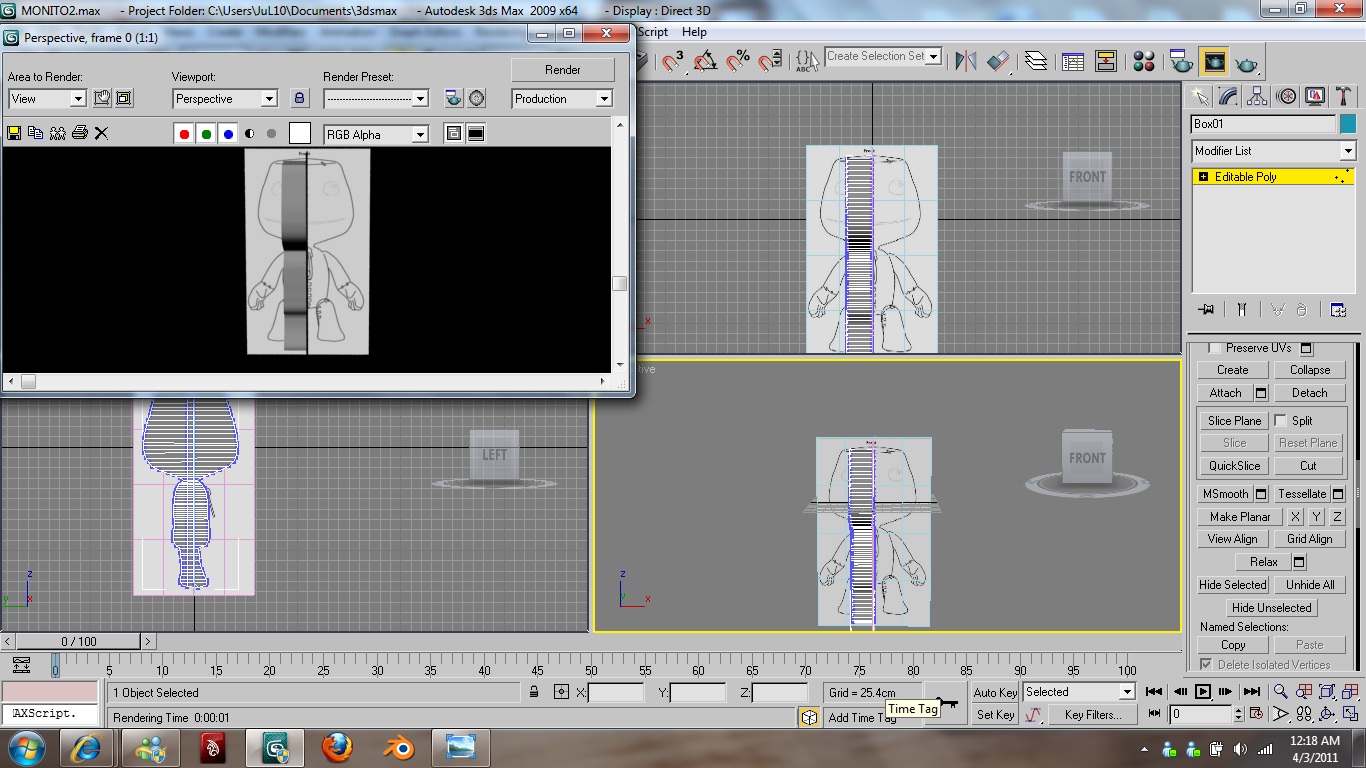Click the Zoom magnifier viewport tool
Screen dimensions: 1366x768
1281,691
